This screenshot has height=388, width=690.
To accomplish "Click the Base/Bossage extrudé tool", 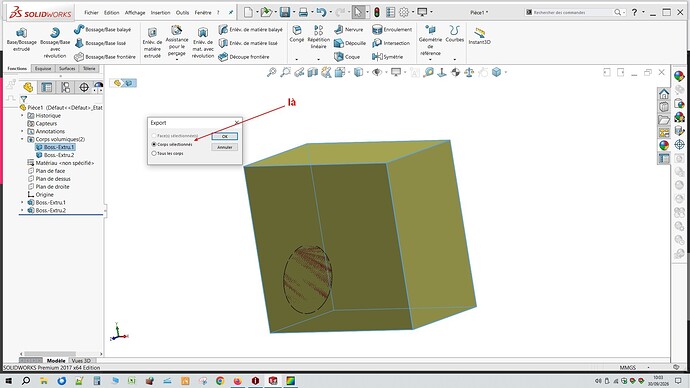I will click(22, 40).
